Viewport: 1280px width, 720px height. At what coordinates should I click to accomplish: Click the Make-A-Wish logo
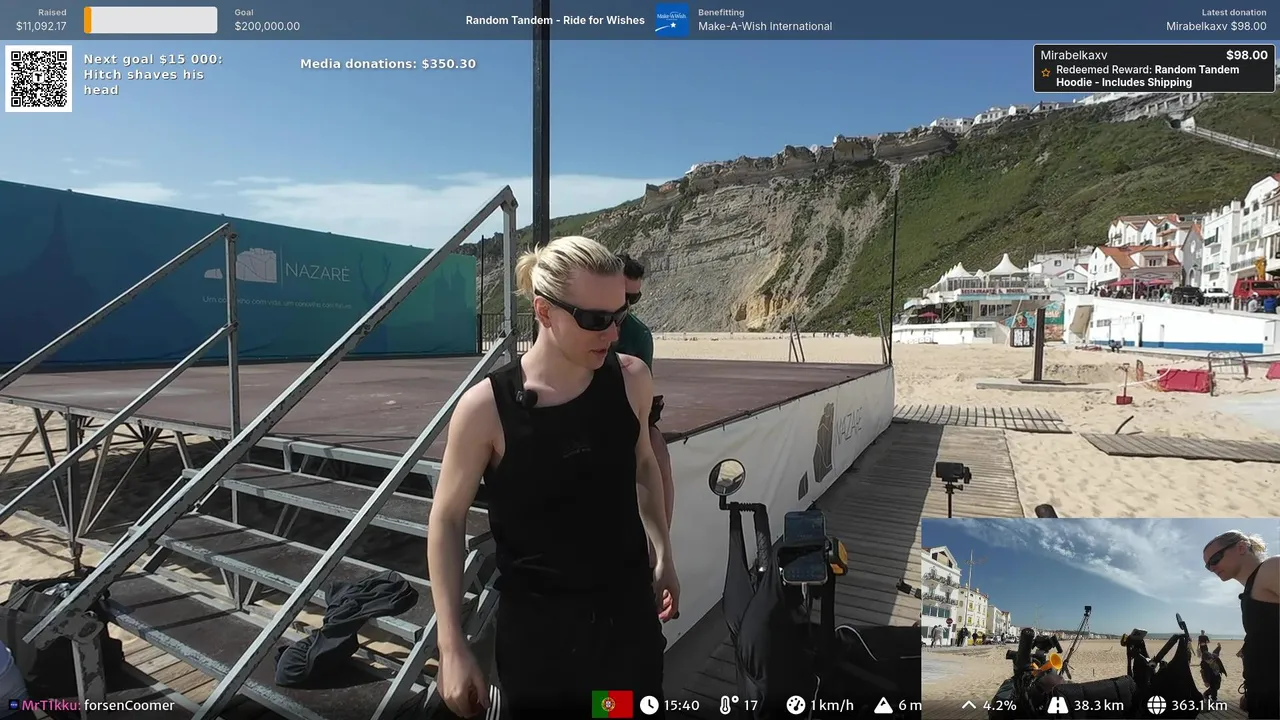(671, 19)
